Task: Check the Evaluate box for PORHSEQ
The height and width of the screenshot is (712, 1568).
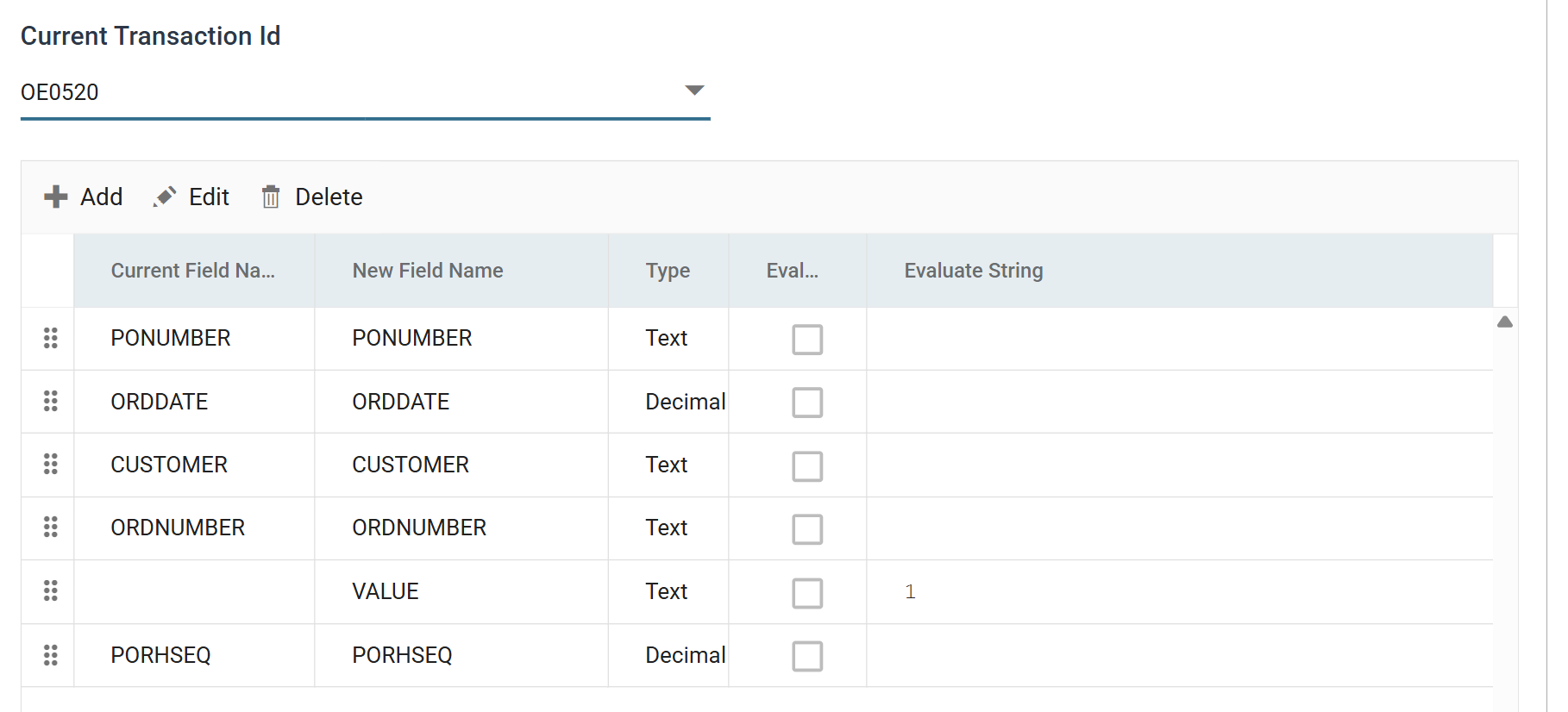Action: point(807,656)
